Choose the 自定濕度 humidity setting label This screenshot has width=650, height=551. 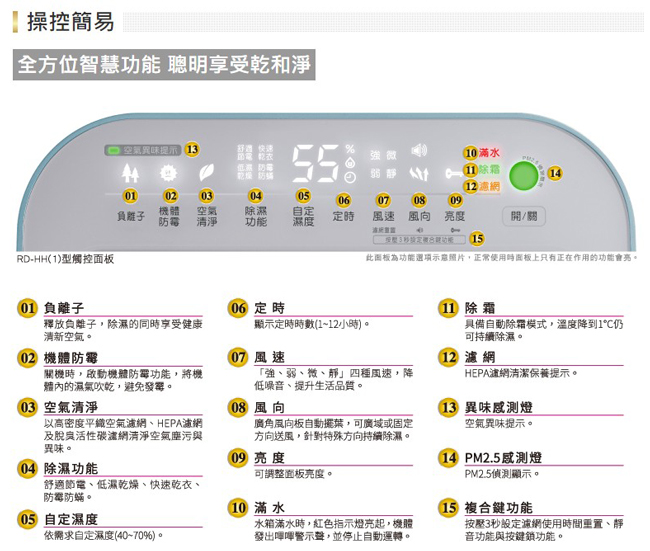(x=304, y=216)
